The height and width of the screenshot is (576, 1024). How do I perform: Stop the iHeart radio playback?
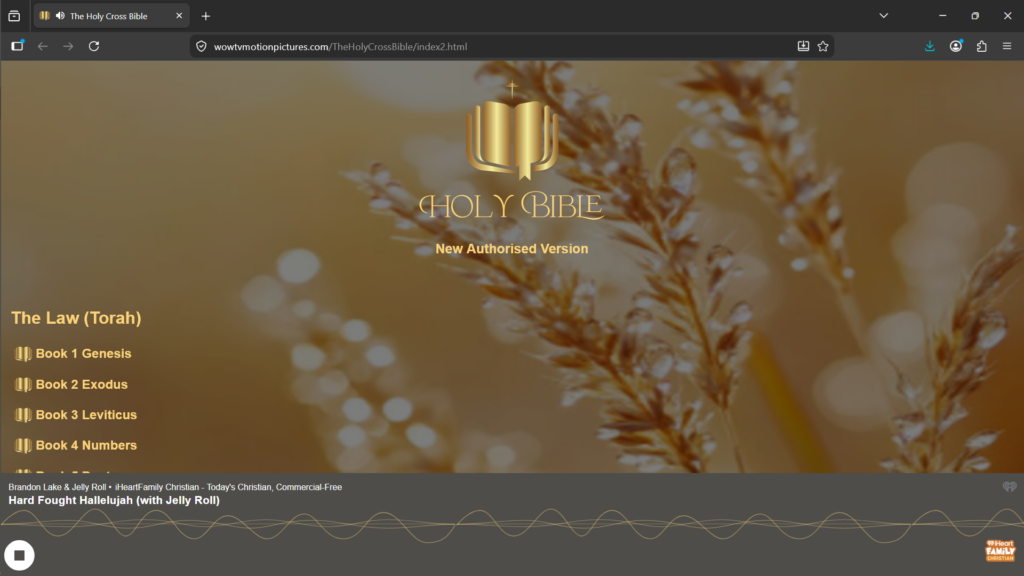click(19, 555)
